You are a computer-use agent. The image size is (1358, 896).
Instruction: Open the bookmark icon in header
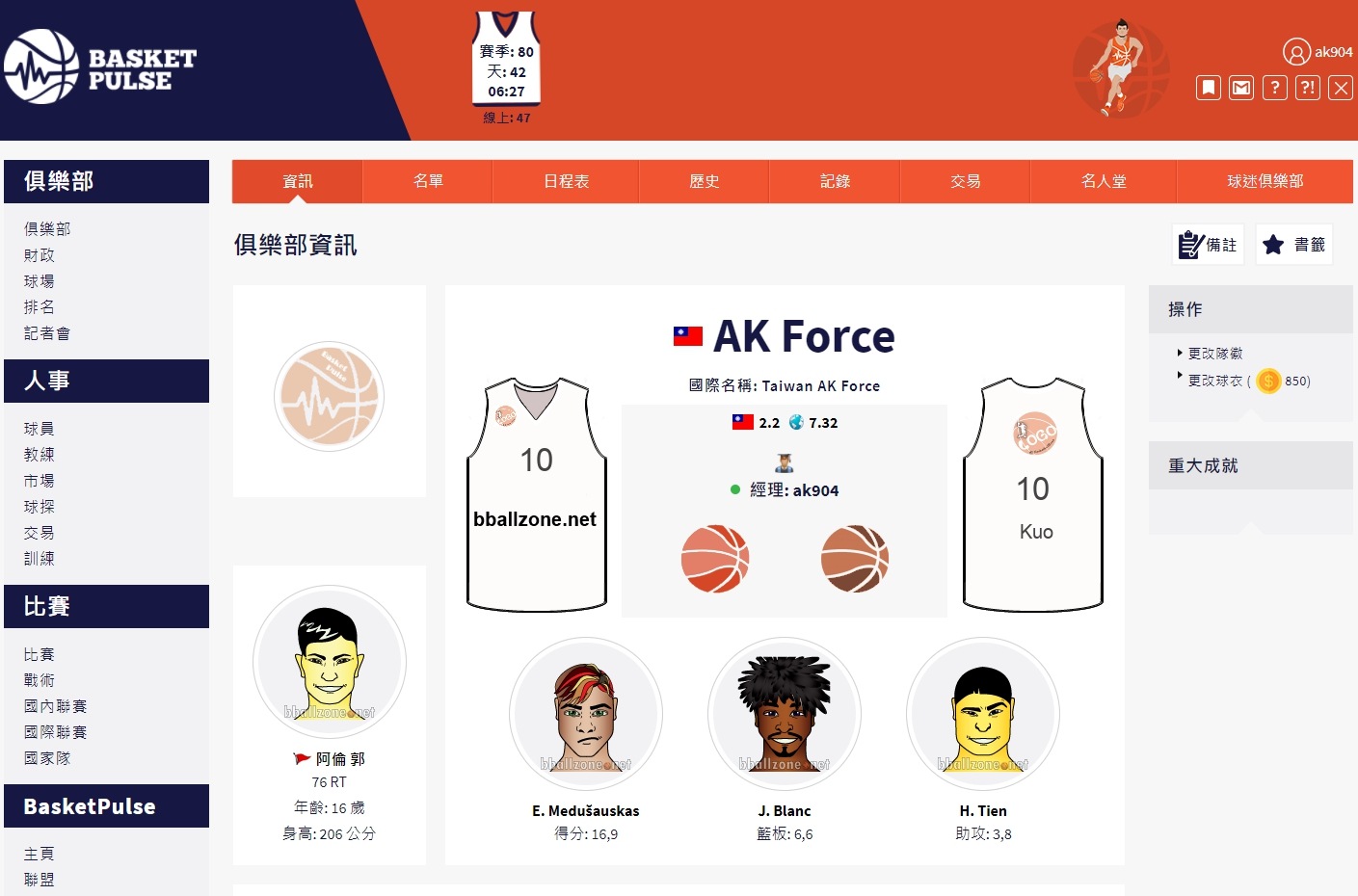(x=1209, y=88)
